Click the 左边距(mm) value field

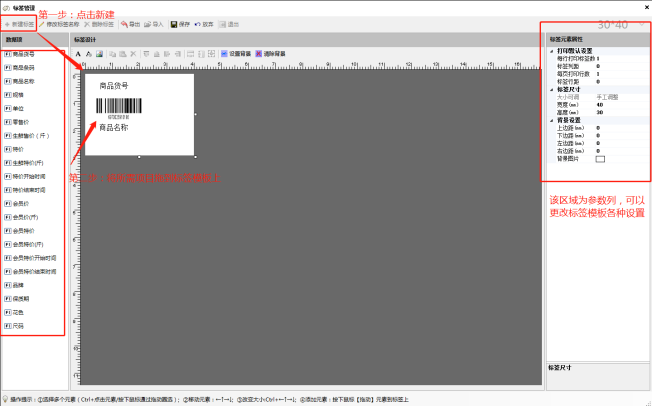point(622,144)
